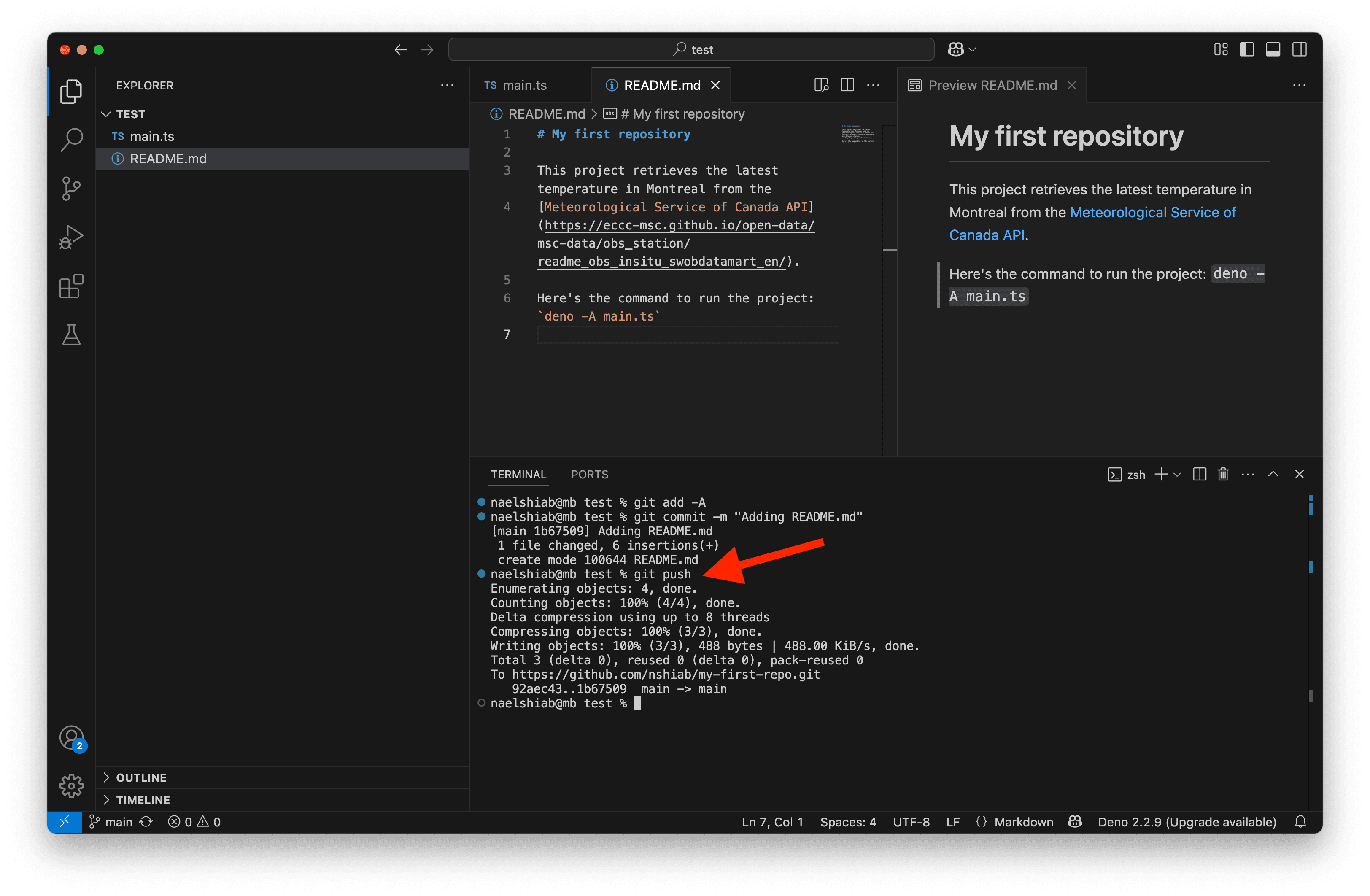
Task: Select the zsh terminal instance
Action: (x=1127, y=475)
